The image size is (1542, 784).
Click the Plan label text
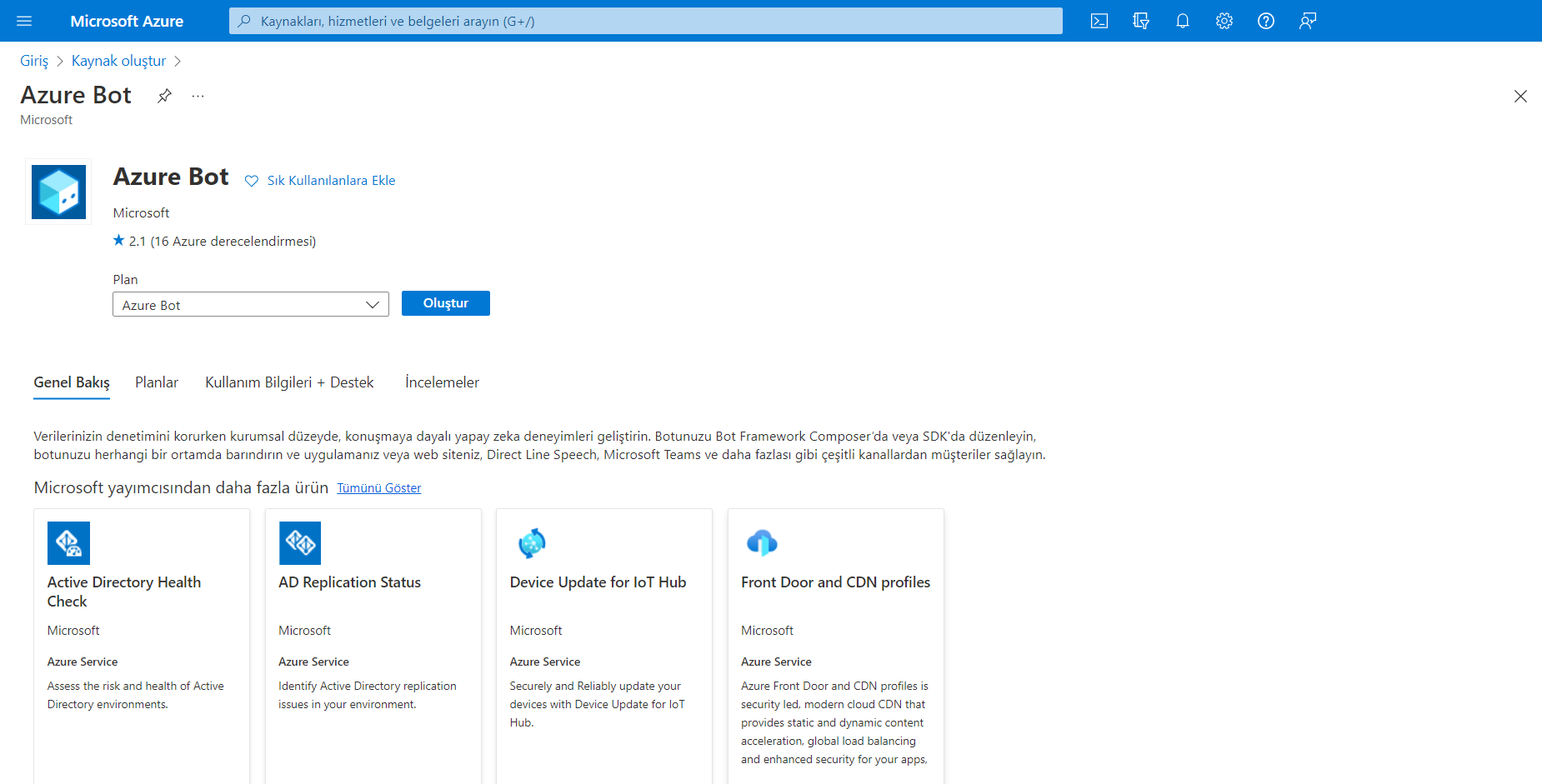125,280
